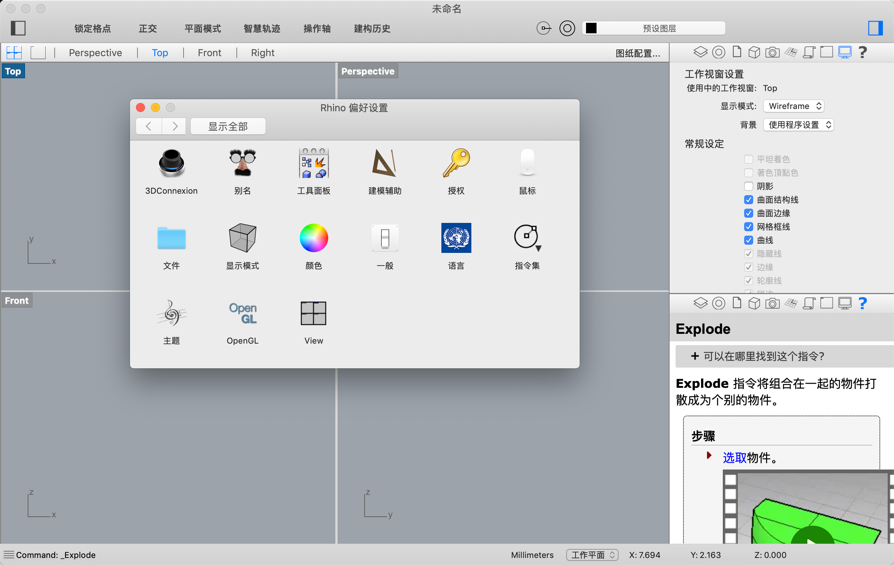Toggle the left sidebar icon in toolbar
894x565 pixels.
point(18,28)
